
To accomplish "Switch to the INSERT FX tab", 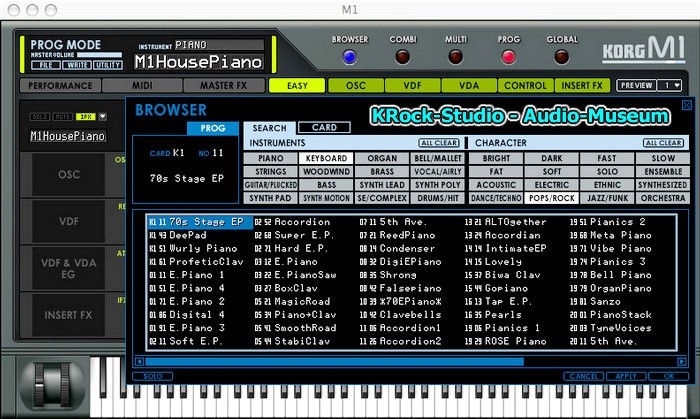I will click(582, 85).
